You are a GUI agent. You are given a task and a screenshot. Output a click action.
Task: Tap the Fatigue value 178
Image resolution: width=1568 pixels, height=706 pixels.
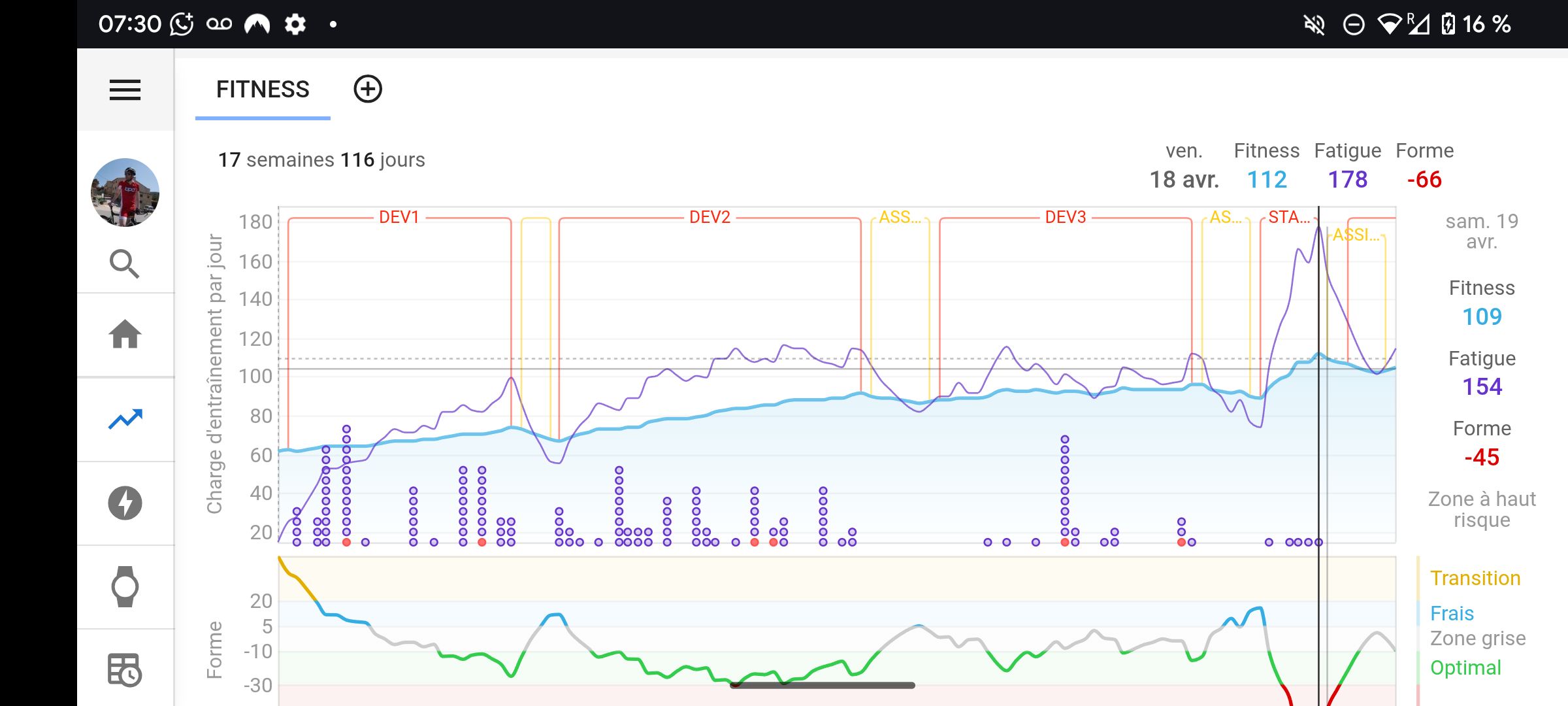click(x=1347, y=179)
